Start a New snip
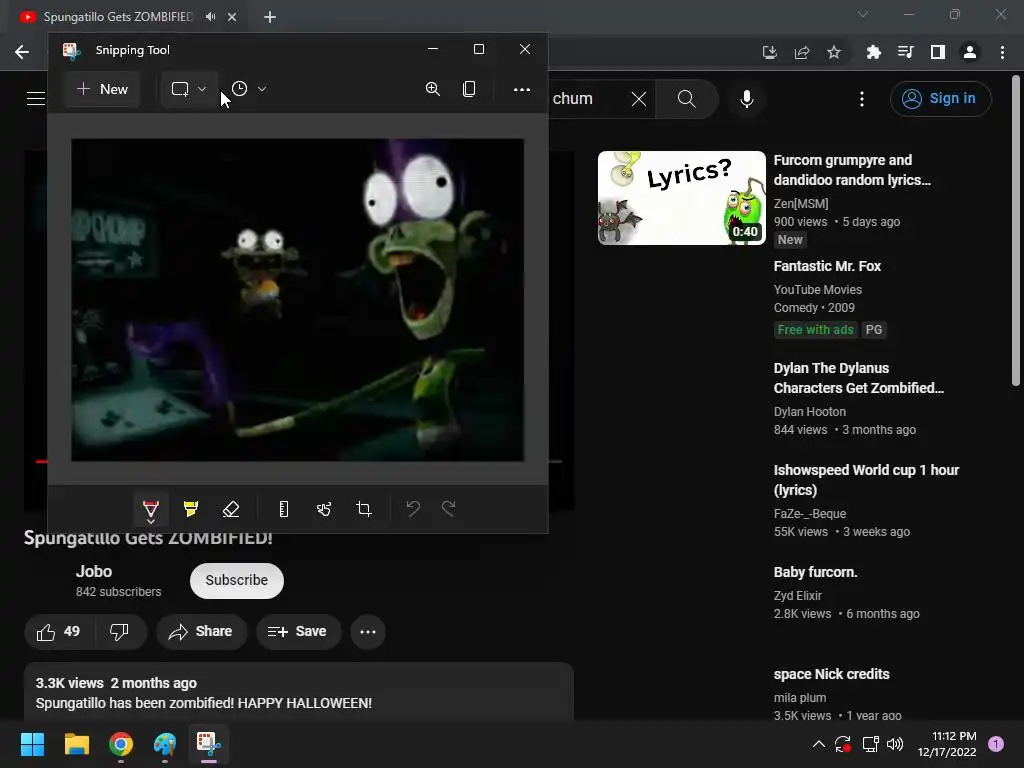 pyautogui.click(x=103, y=89)
